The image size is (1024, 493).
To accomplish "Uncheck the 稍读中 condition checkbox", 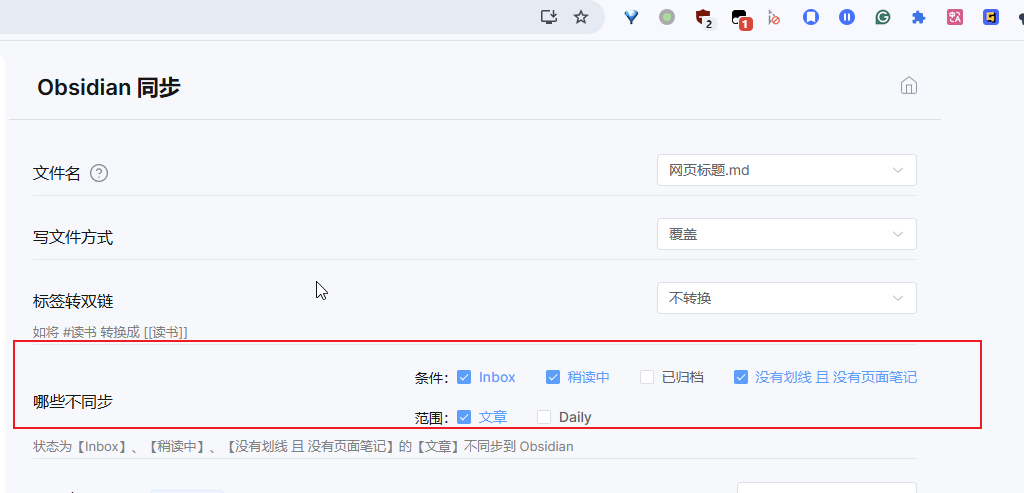I will 553,377.
